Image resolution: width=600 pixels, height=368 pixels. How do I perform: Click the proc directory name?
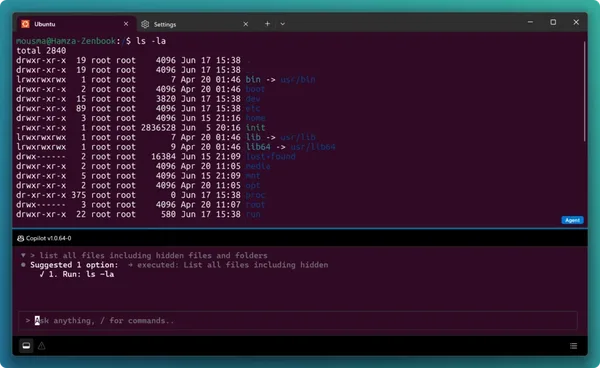pos(255,195)
